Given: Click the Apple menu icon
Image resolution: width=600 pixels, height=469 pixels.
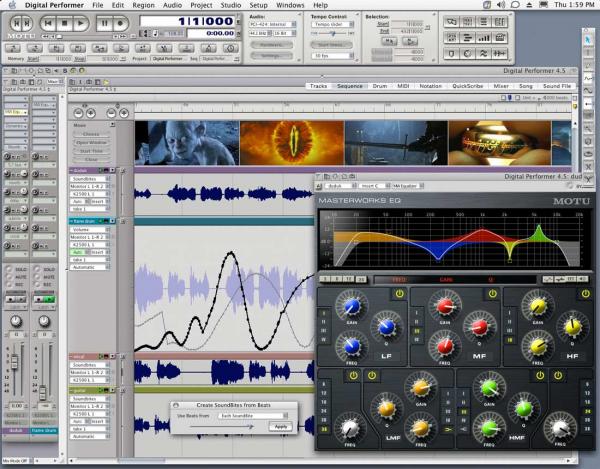Looking at the screenshot, I should [x=11, y=5].
